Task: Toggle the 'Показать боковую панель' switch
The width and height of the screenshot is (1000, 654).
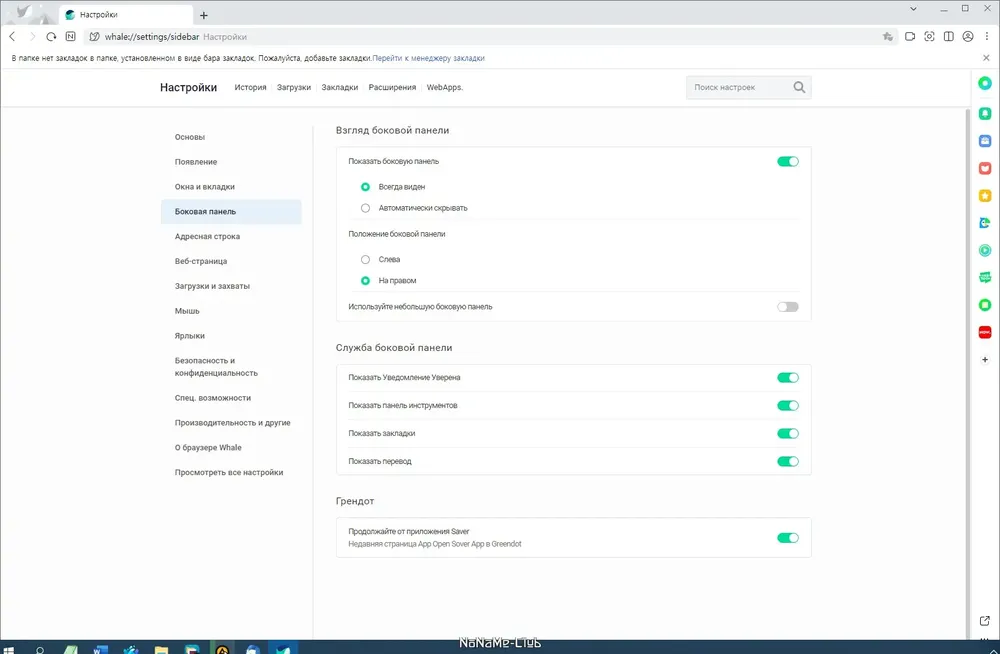Action: point(788,161)
